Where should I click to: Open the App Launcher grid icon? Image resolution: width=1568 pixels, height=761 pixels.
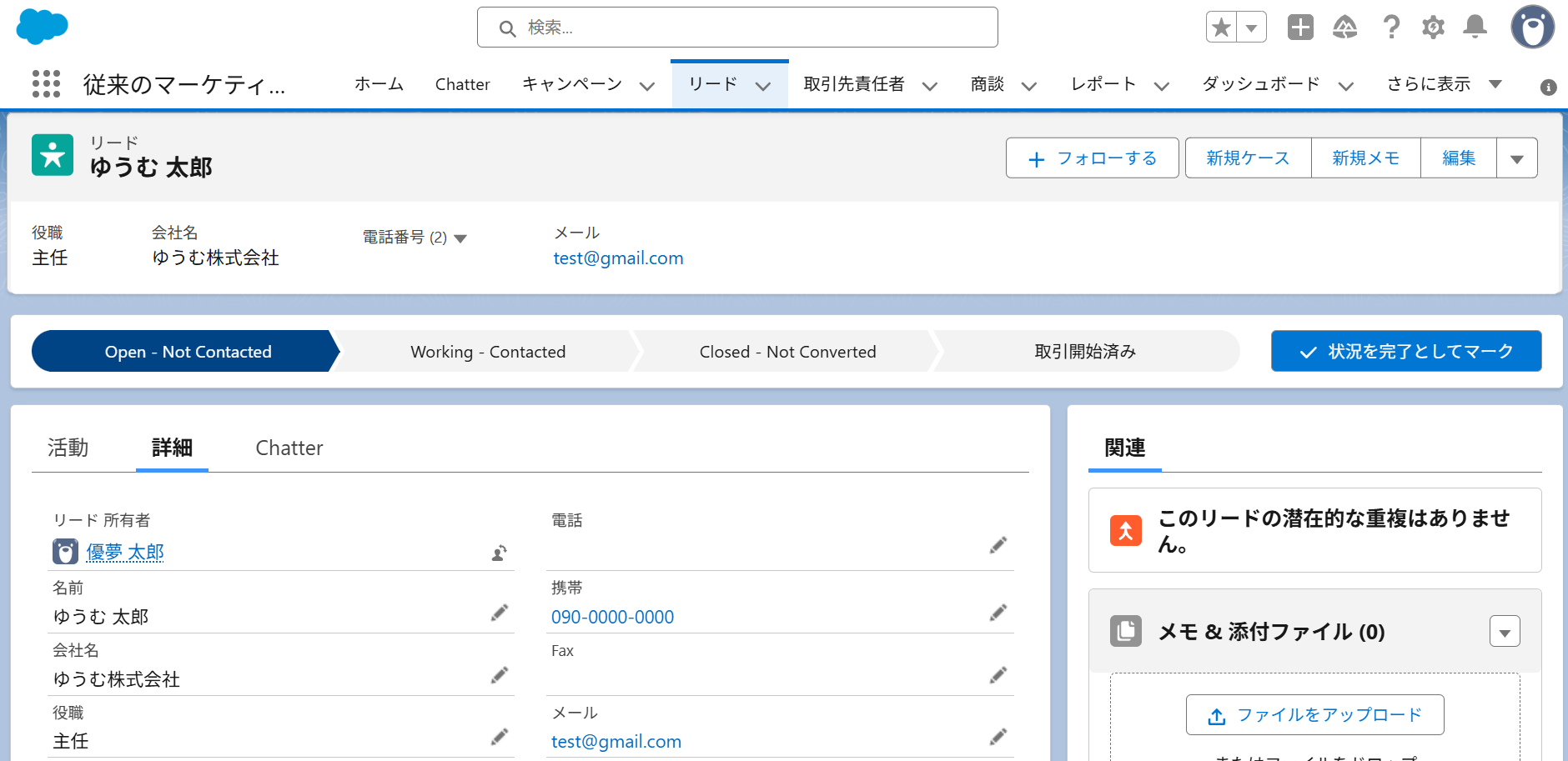pyautogui.click(x=46, y=83)
